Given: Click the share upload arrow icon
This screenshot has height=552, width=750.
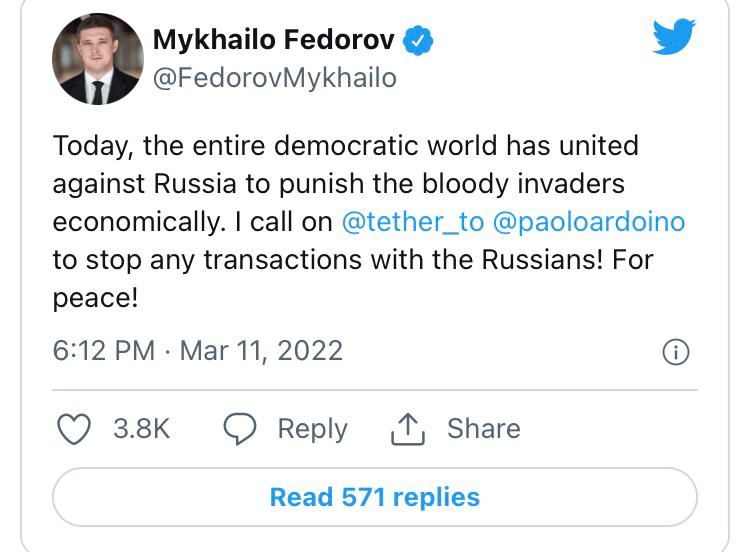Looking at the screenshot, I should 407,429.
